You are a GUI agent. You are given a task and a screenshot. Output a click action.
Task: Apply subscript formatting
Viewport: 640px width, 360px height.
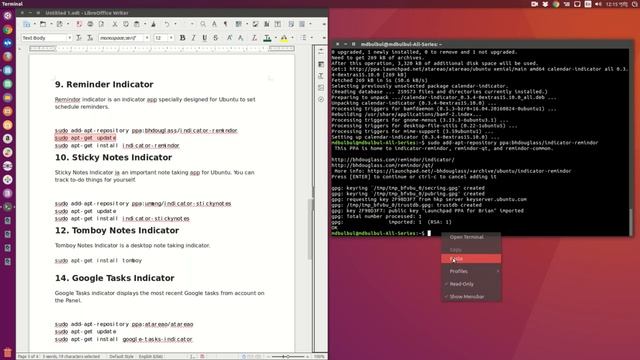(240, 38)
